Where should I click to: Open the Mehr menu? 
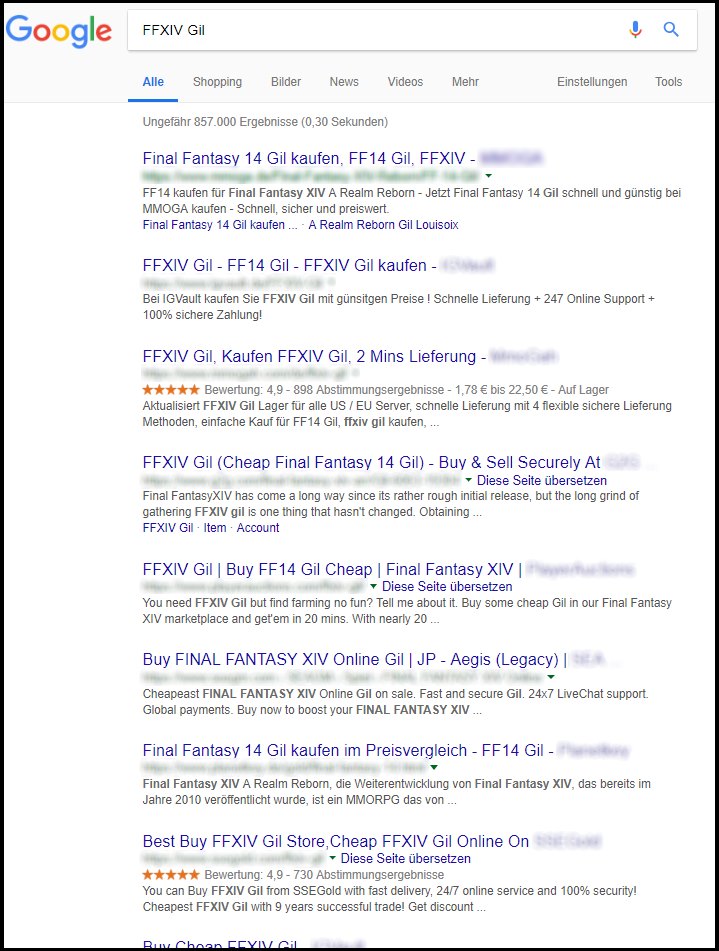(465, 82)
